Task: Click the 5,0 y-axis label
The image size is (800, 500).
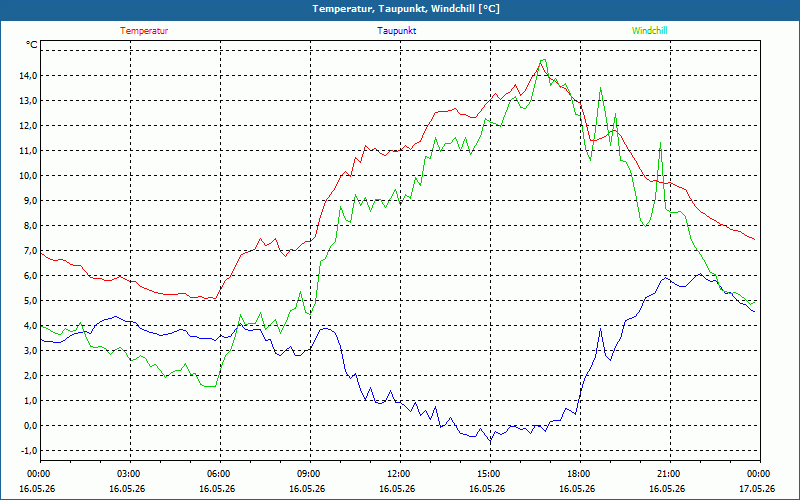Action: (x=30, y=301)
